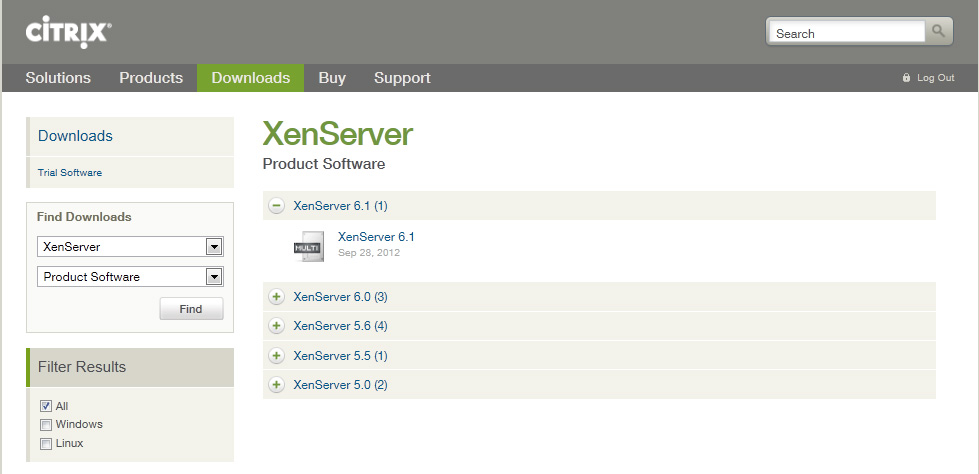
Task: Open the Solutions menu
Action: click(58, 78)
